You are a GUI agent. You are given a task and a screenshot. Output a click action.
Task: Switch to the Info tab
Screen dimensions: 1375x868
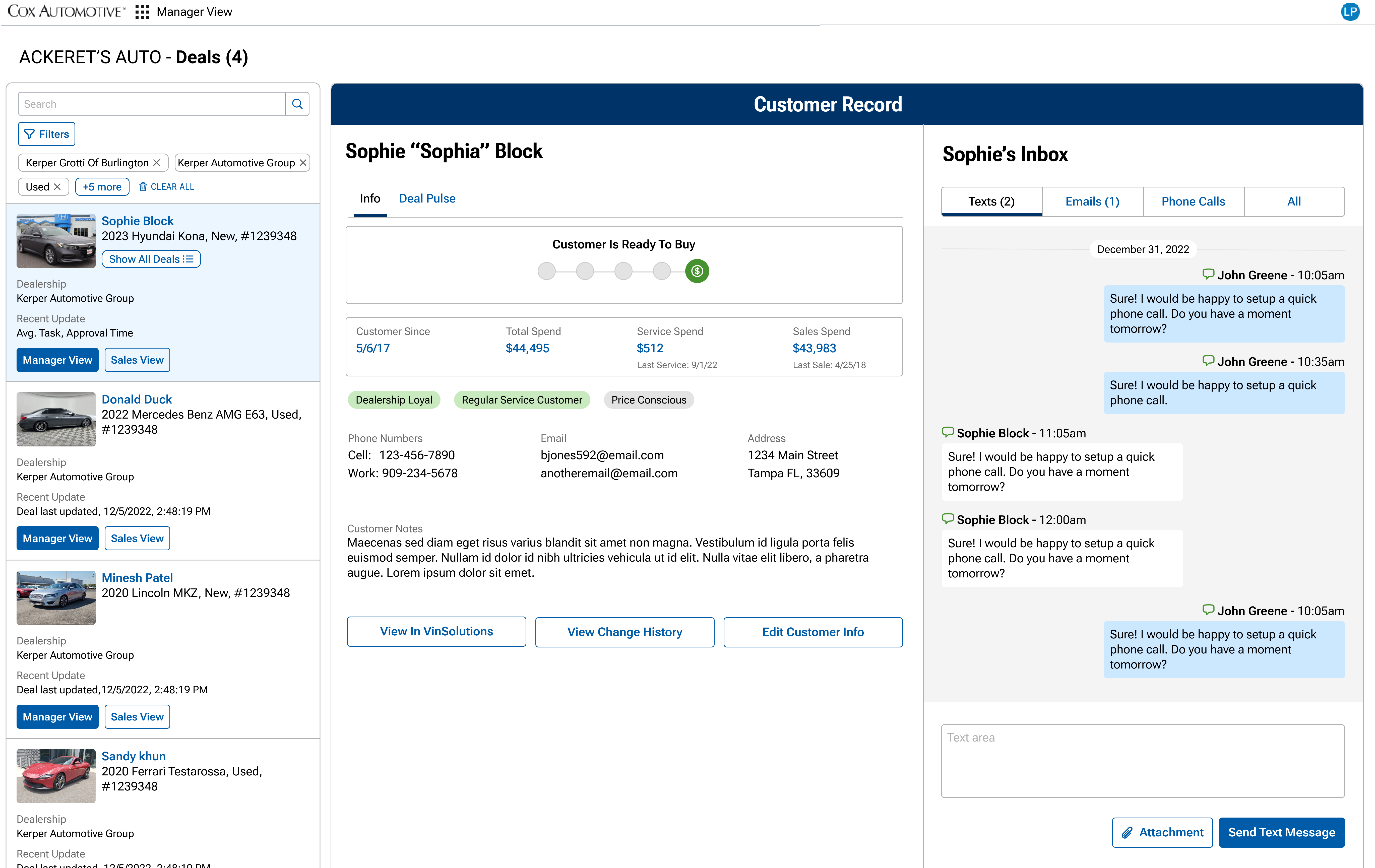tap(370, 199)
